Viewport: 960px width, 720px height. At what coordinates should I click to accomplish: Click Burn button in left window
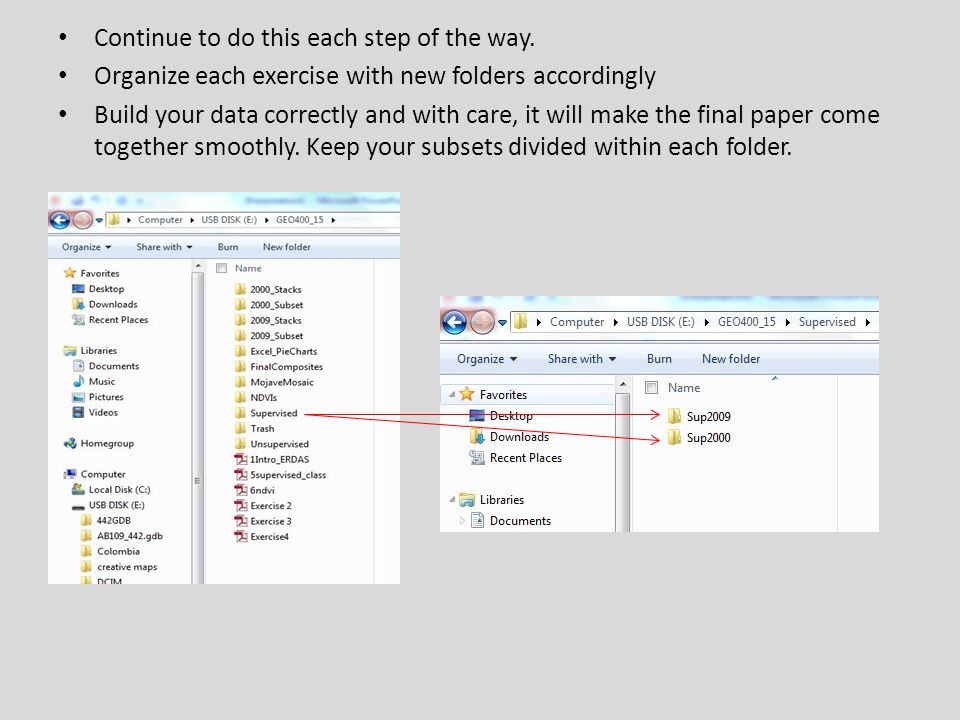coord(228,247)
